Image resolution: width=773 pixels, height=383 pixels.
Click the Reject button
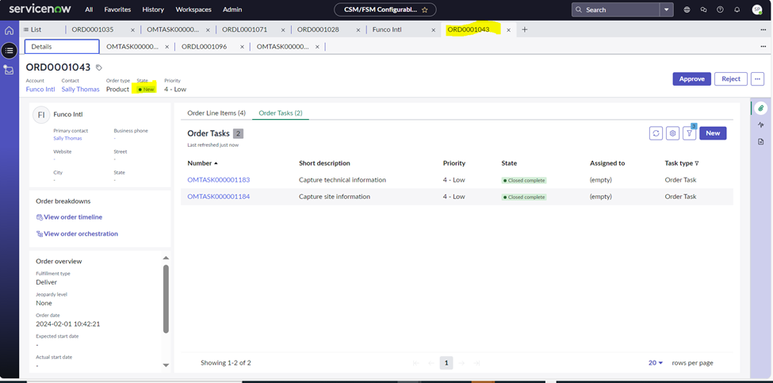(x=731, y=79)
